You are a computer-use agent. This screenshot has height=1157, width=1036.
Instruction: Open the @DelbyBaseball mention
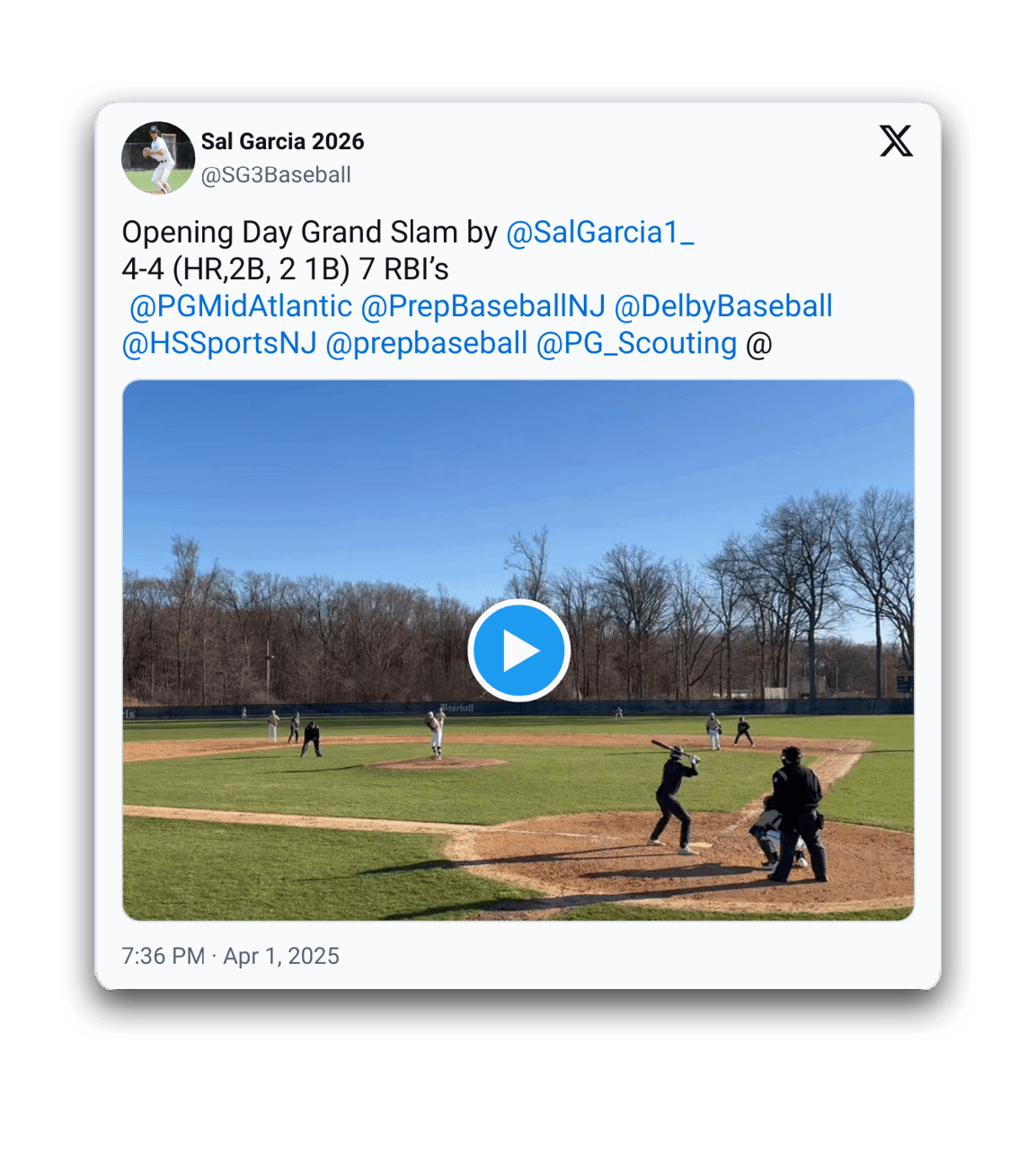pyautogui.click(x=723, y=306)
